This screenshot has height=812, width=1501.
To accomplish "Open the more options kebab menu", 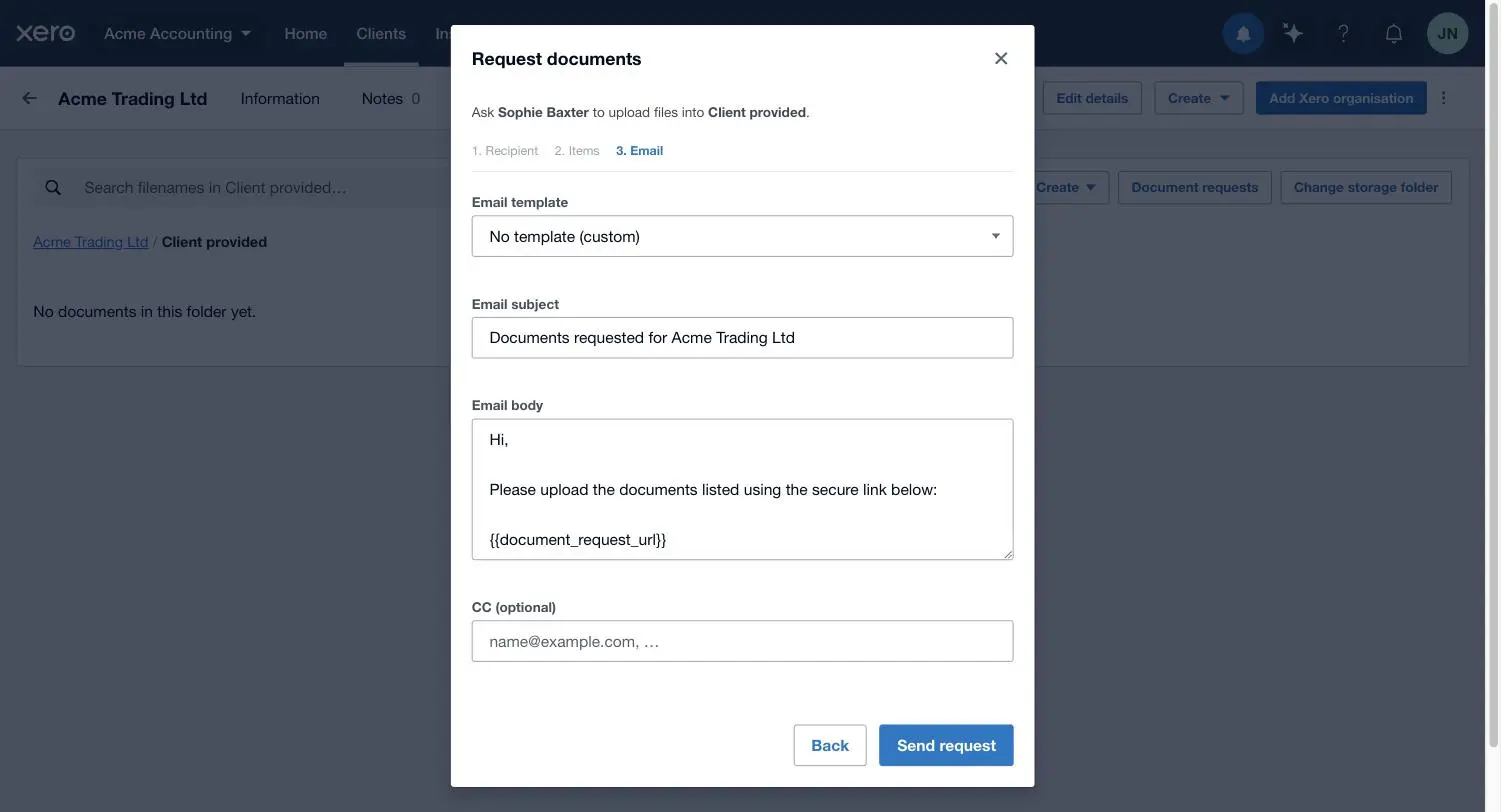I will (x=1443, y=98).
